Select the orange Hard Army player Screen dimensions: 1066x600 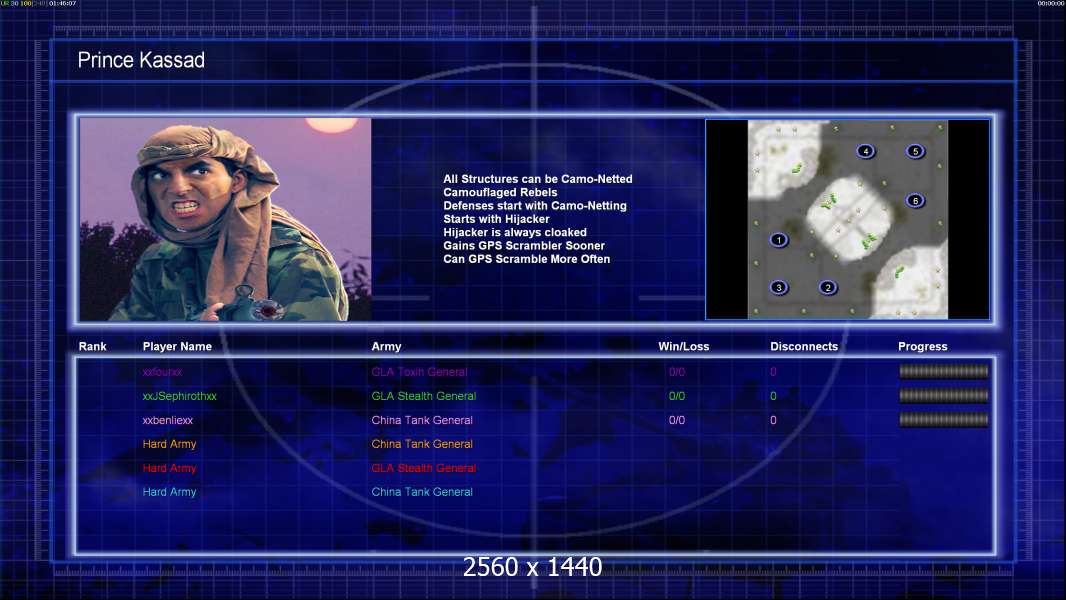[x=169, y=444]
